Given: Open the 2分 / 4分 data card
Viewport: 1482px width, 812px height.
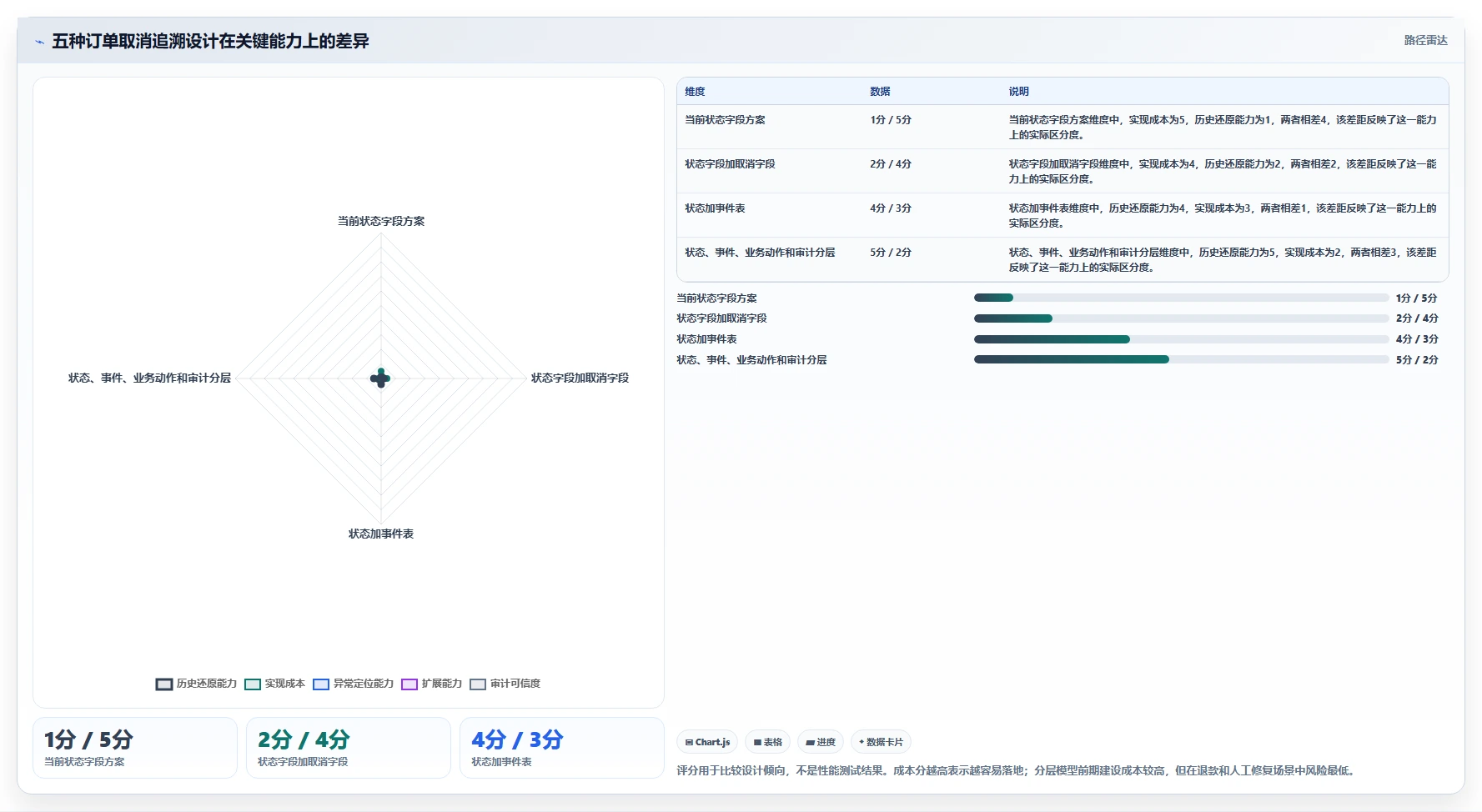Looking at the screenshot, I should coord(349,748).
